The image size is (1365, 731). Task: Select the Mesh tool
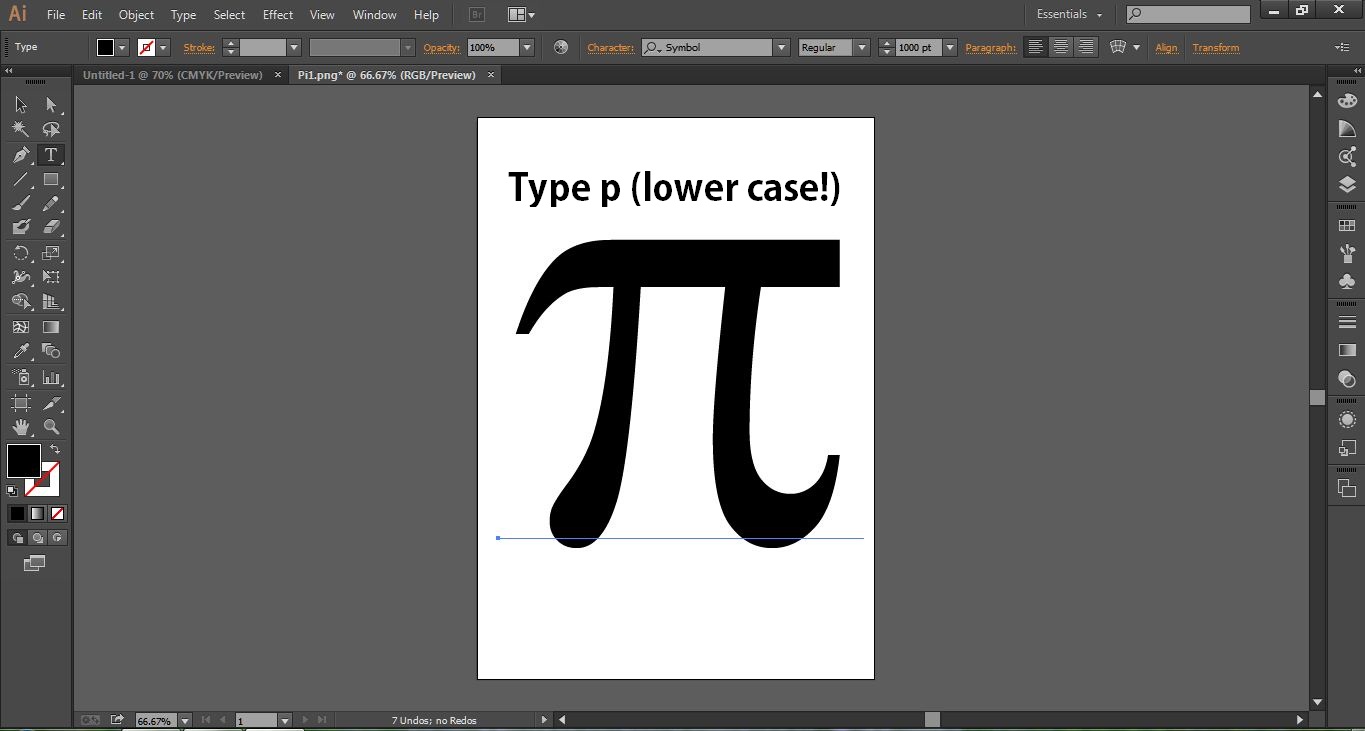point(21,327)
